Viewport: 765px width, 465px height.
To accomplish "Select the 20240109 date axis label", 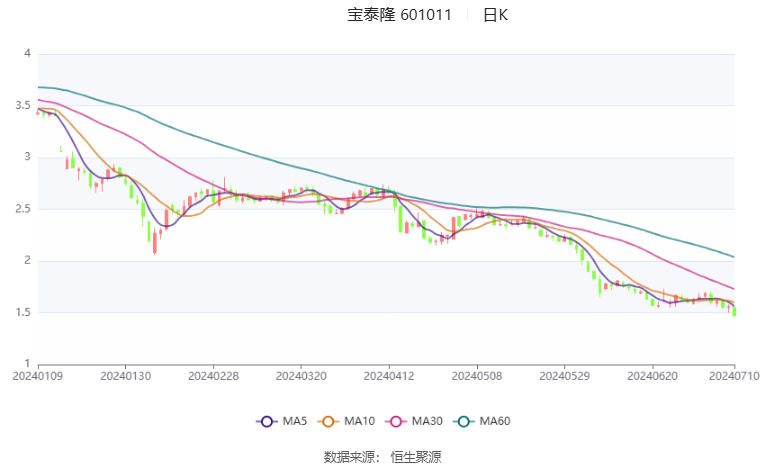I will (38, 376).
